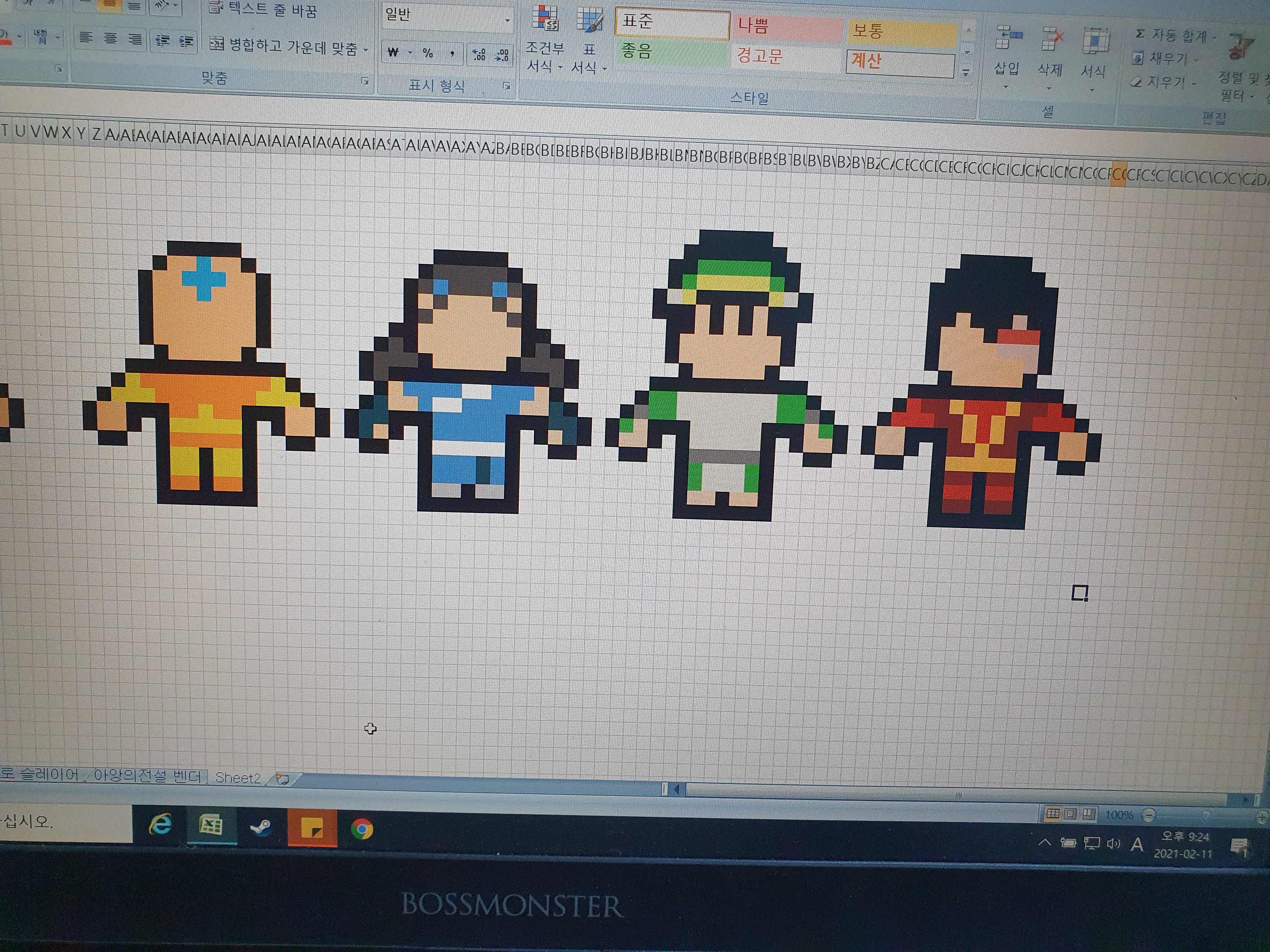Apply 표준 cell style
The image size is (1270, 952).
(672, 24)
